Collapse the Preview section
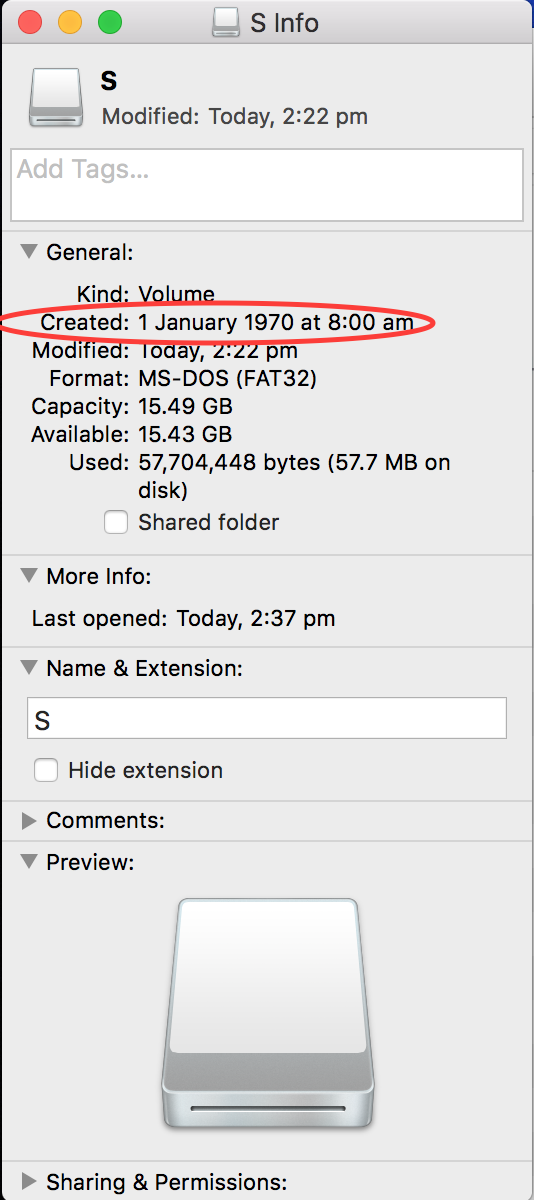 (29, 861)
